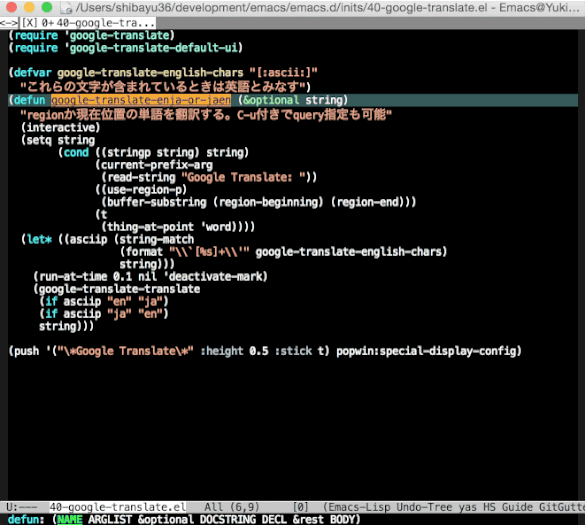
Task: Click the yellow minimize window button
Action: pyautogui.click(x=29, y=7)
